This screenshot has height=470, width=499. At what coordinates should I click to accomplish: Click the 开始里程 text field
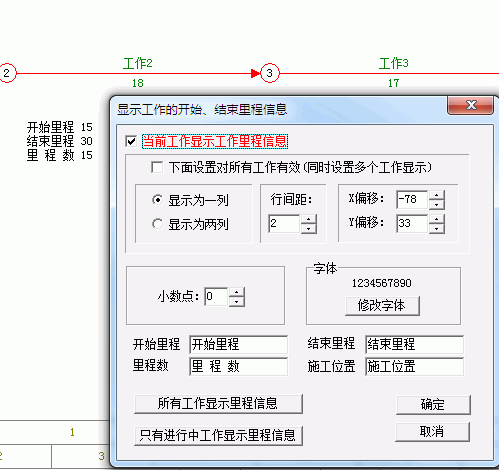[238, 344]
